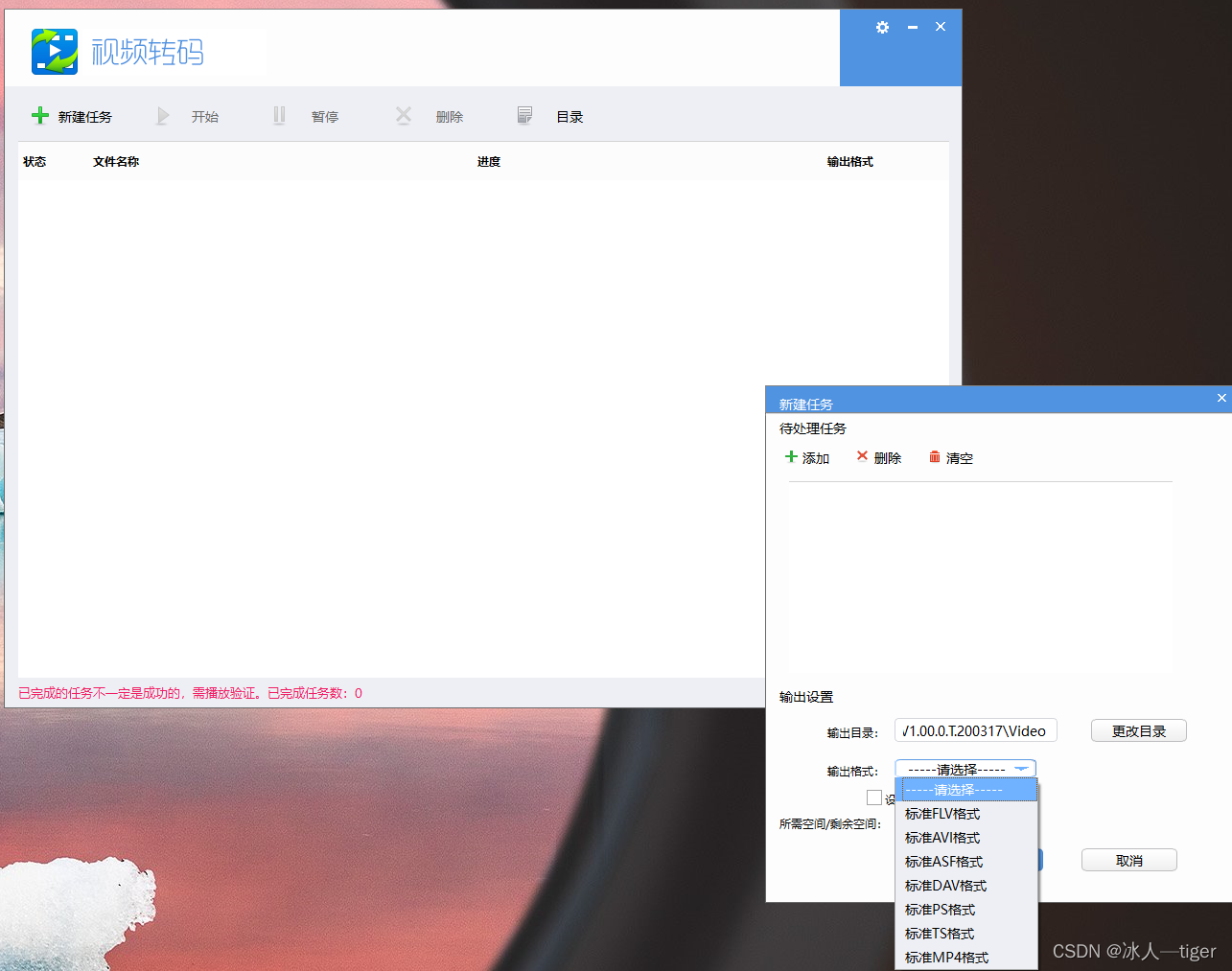The width and height of the screenshot is (1232, 971).
Task: Toggle the checkbox below output format
Action: (x=874, y=798)
